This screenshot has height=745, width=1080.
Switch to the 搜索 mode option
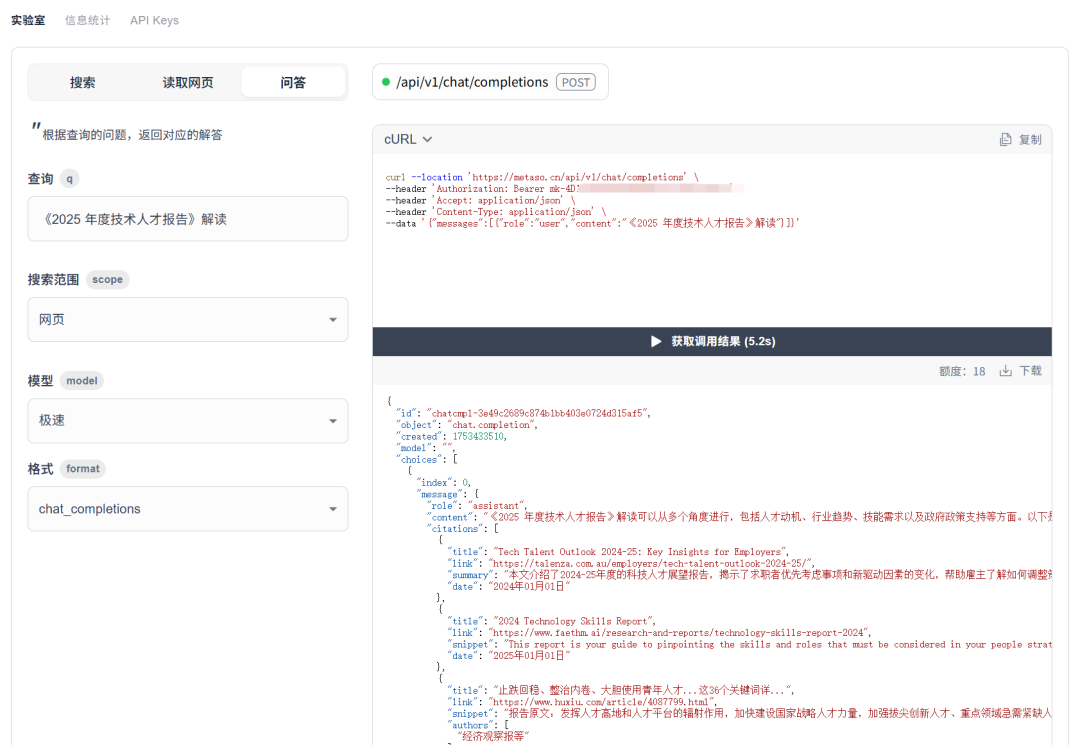pyautogui.click(x=83, y=82)
